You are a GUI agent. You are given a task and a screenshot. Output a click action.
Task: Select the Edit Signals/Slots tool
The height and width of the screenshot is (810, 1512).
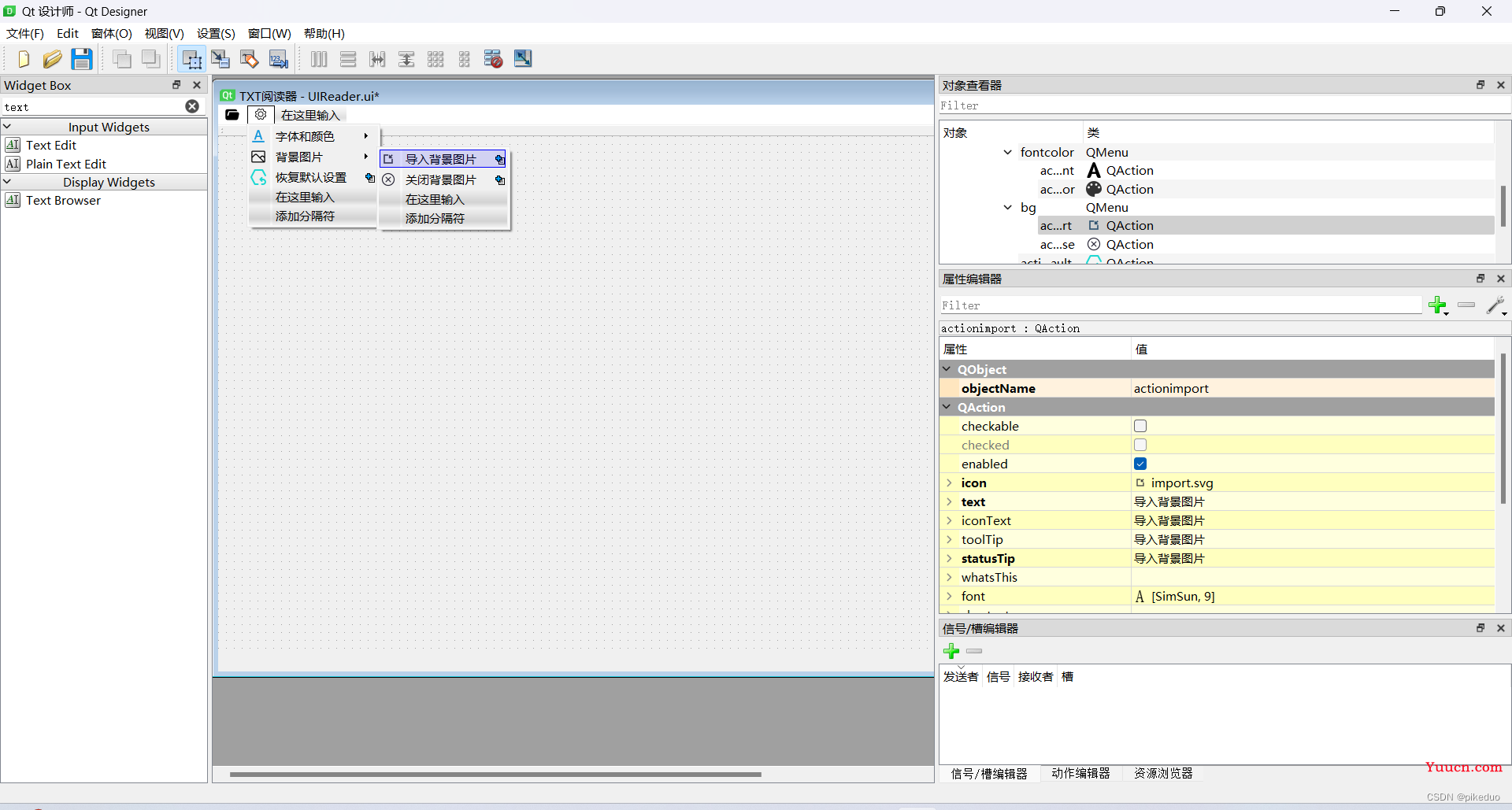point(220,59)
